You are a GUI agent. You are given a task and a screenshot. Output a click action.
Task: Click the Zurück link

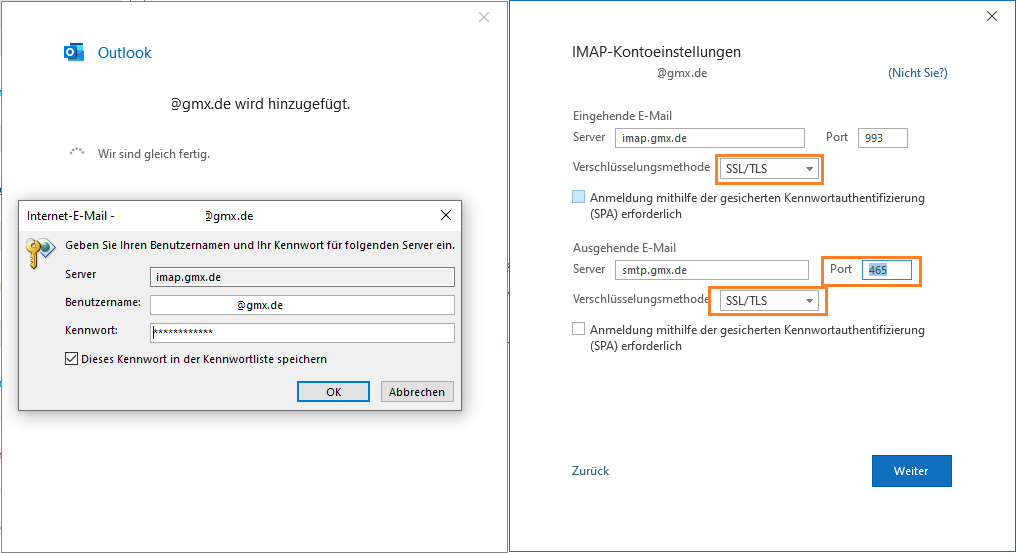pyautogui.click(x=590, y=471)
